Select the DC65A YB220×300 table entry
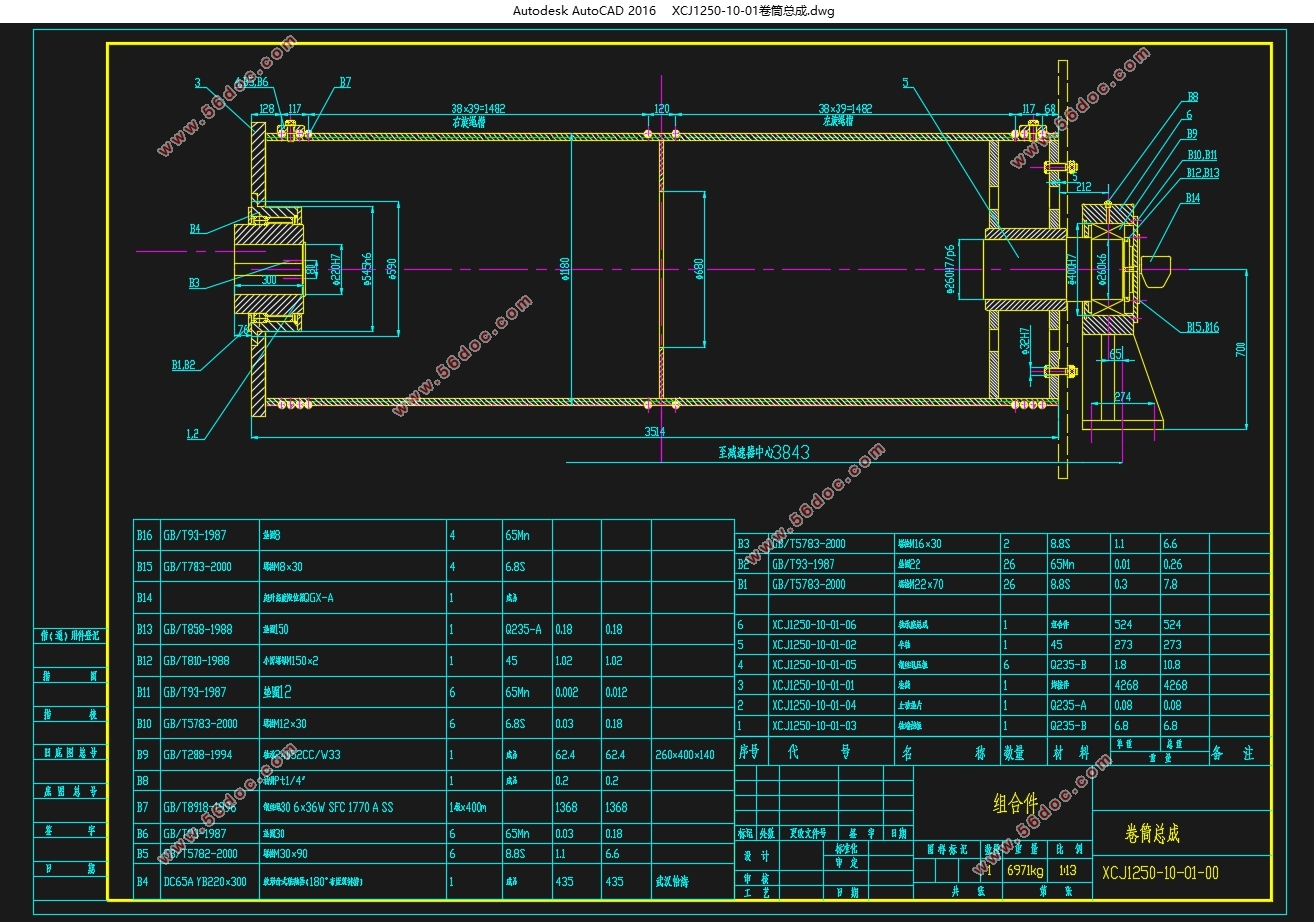 click(x=204, y=882)
